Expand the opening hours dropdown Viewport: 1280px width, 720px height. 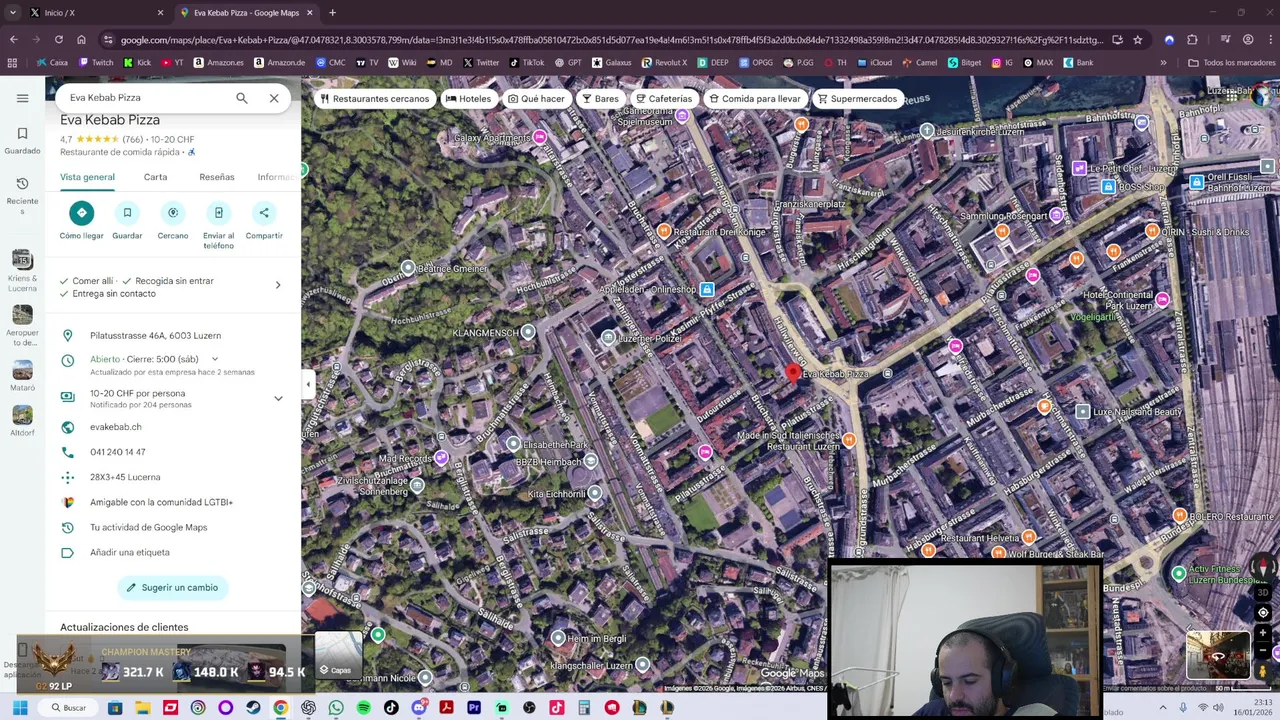pos(214,359)
